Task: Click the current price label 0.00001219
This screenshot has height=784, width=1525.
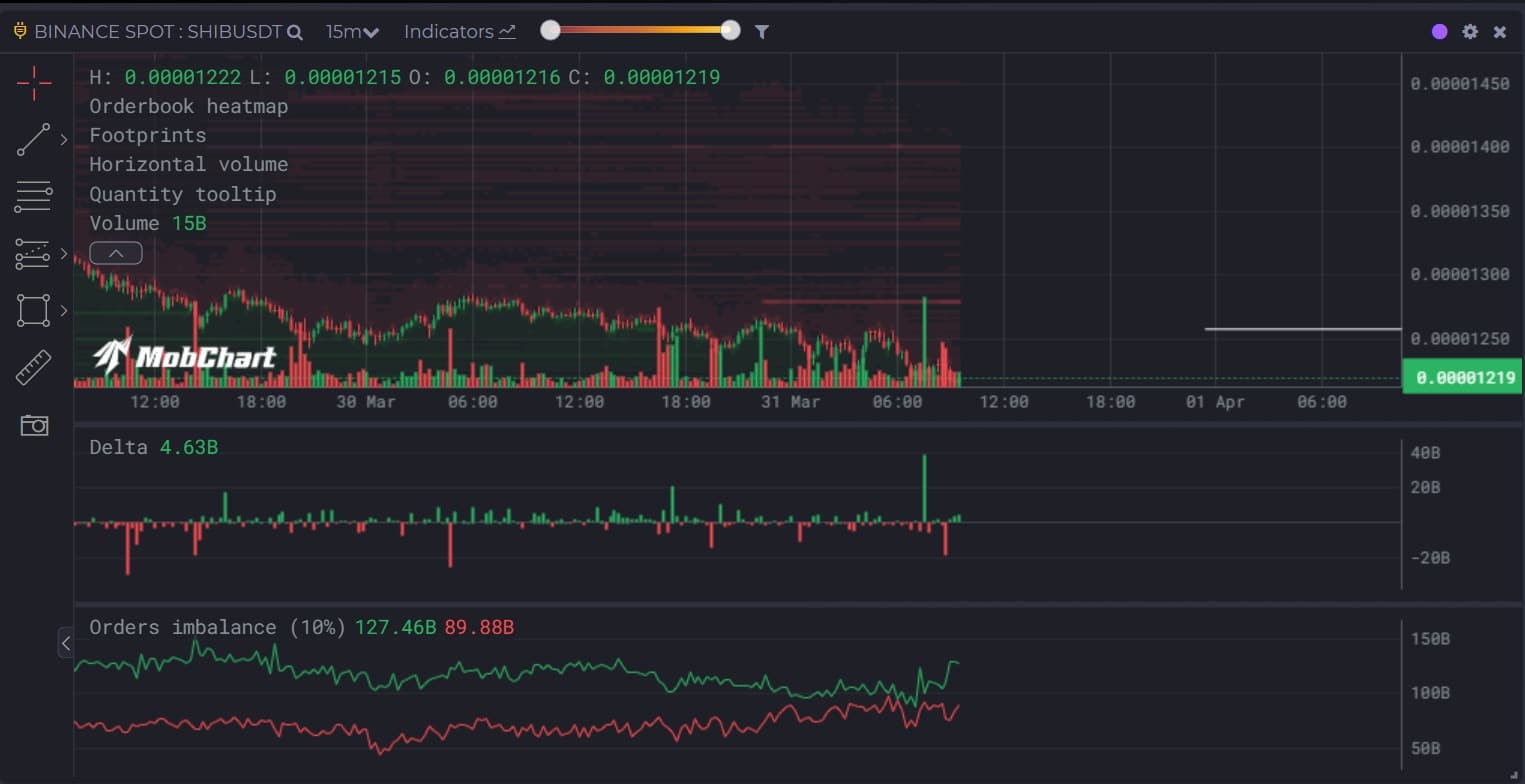Action: click(x=1463, y=378)
